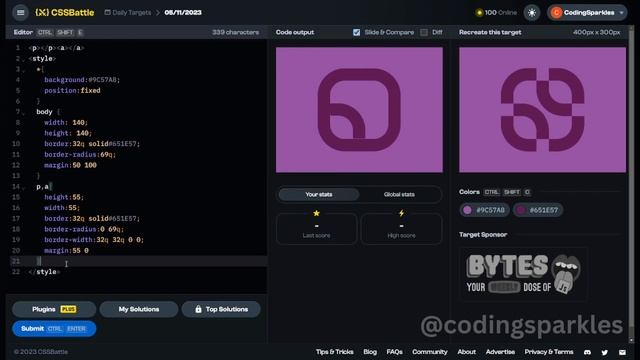The height and width of the screenshot is (360, 640).
Task: Click the Code output preview
Action: (x=359, y=109)
